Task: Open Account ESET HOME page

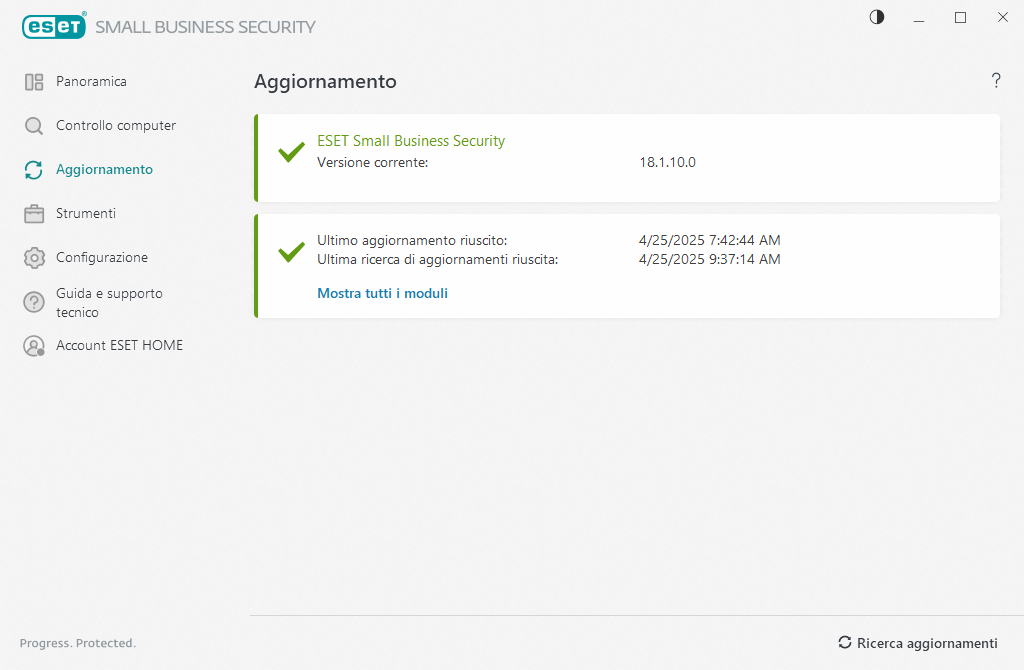Action: [119, 346]
